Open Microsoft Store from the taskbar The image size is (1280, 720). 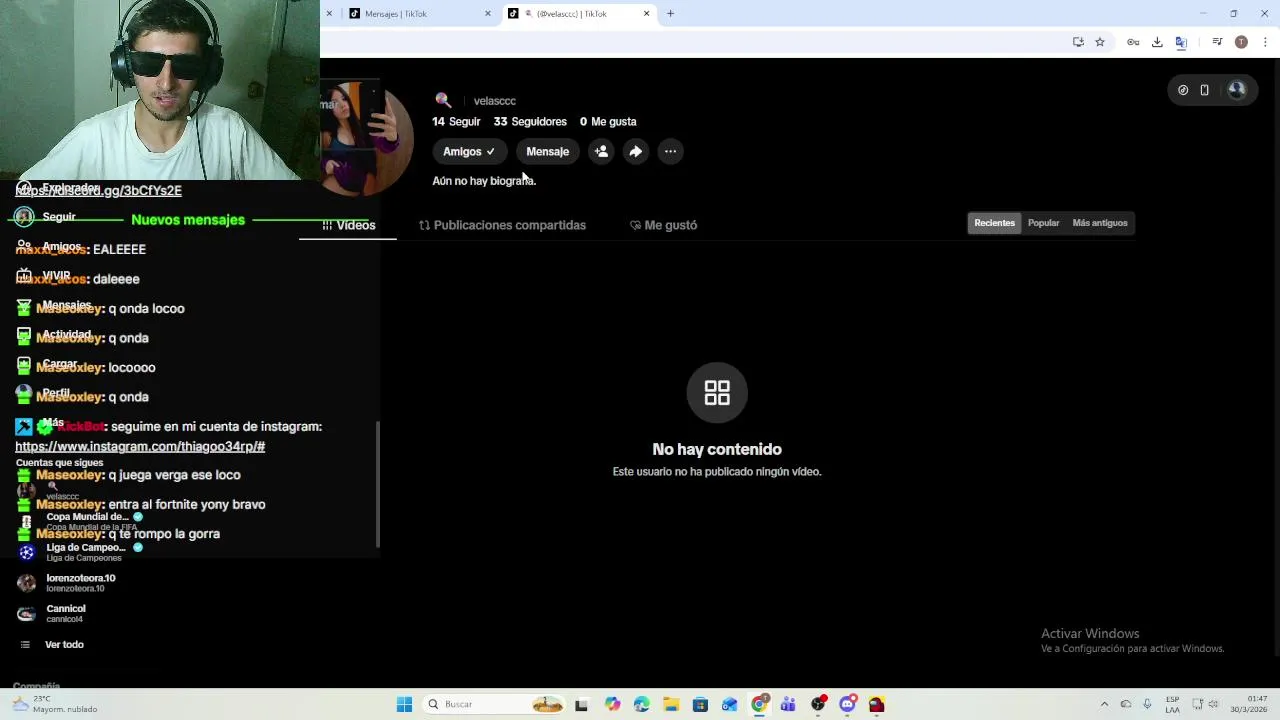(700, 704)
